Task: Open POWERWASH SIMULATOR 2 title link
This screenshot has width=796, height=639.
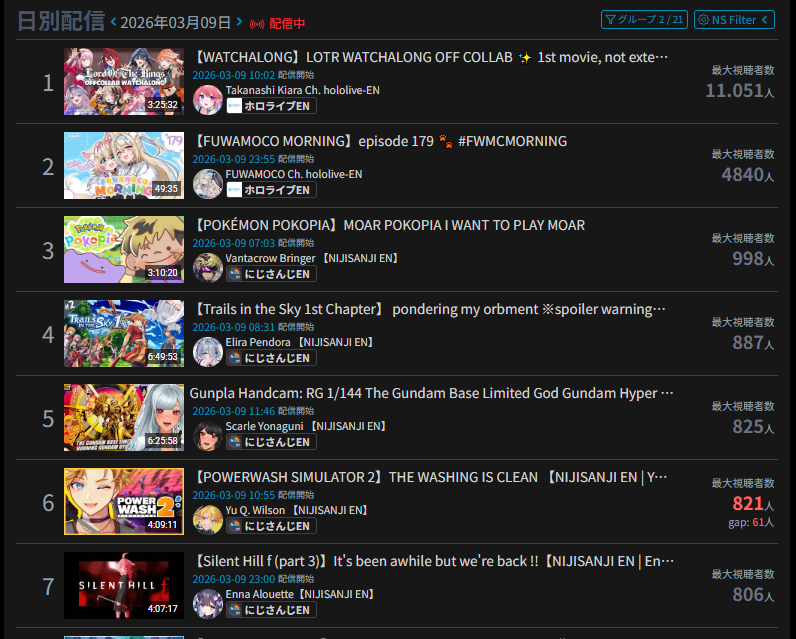Action: pyautogui.click(x=430, y=477)
